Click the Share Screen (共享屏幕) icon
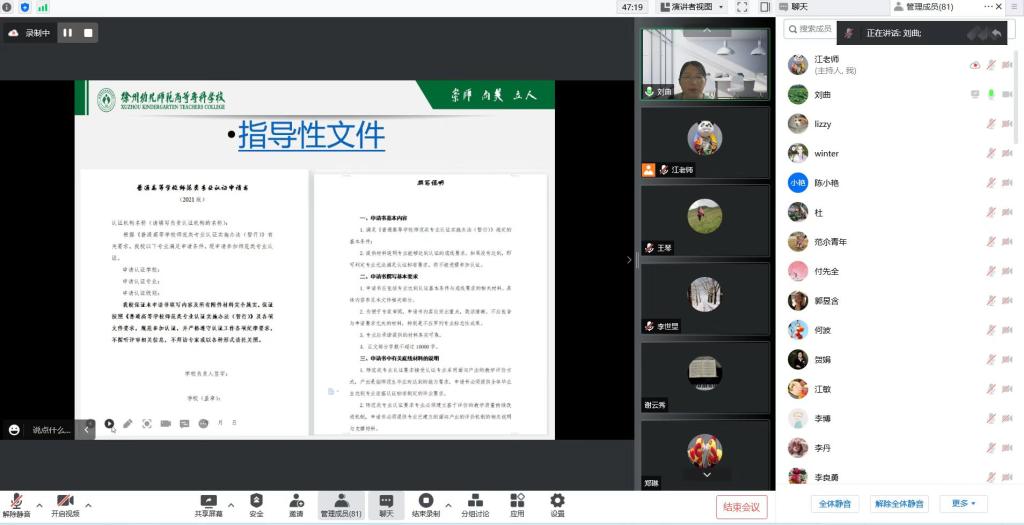This screenshot has height=525, width=1024. 208,500
